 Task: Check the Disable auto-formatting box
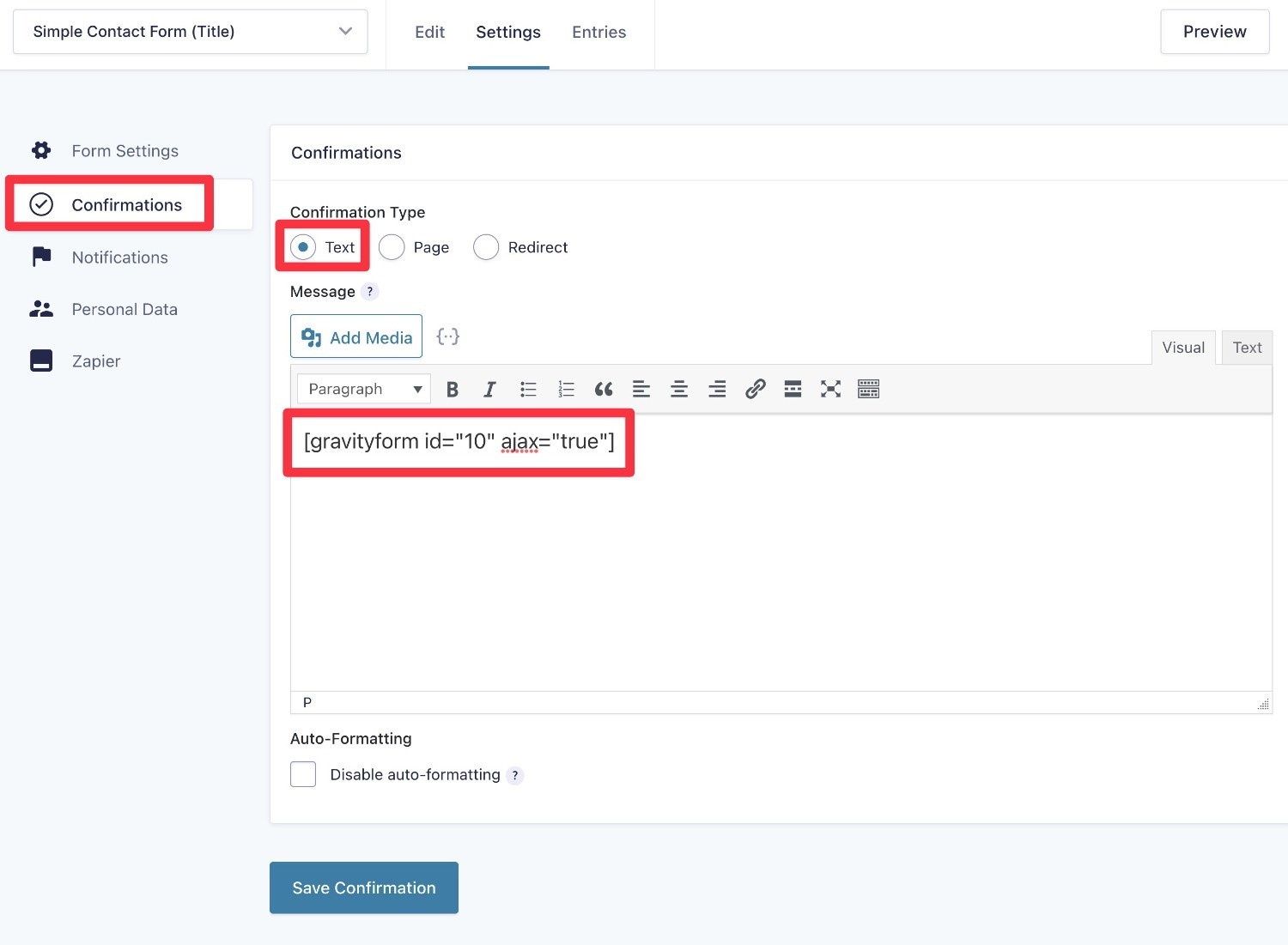[303, 774]
